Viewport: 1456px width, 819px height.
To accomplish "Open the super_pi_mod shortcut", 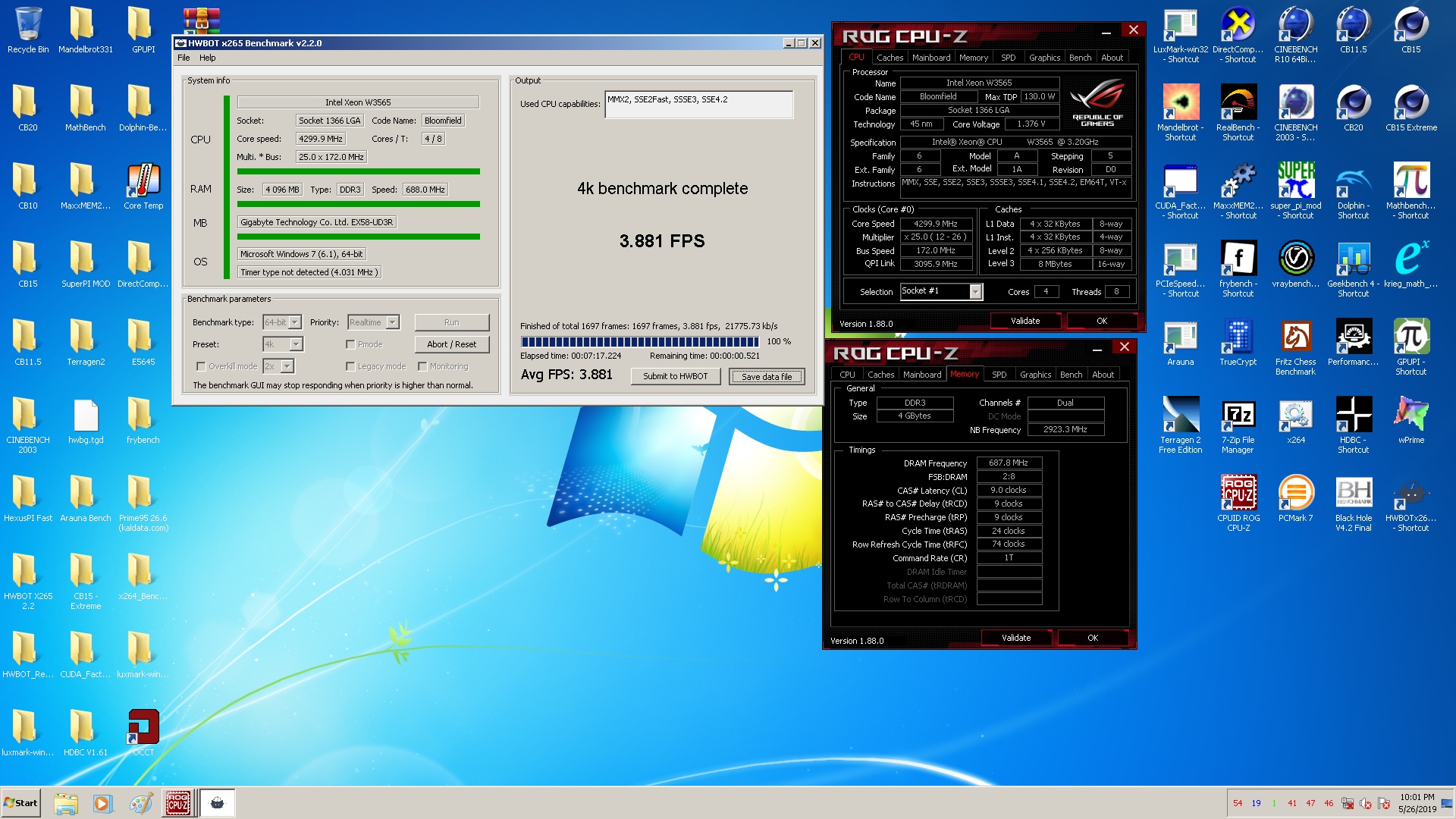I will coord(1296,191).
